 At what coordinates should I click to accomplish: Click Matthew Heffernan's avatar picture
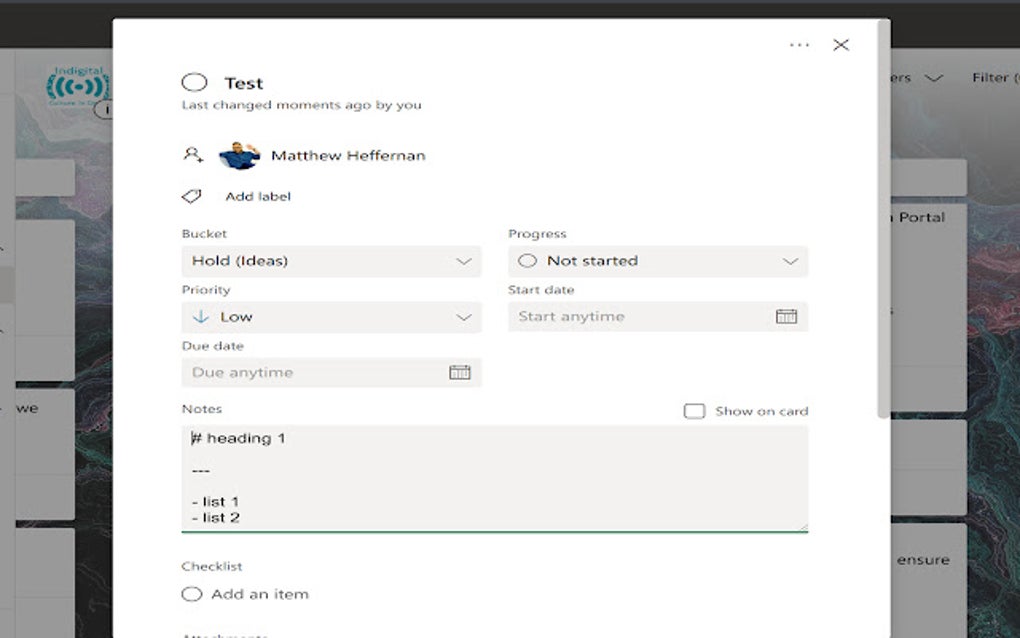pos(238,155)
